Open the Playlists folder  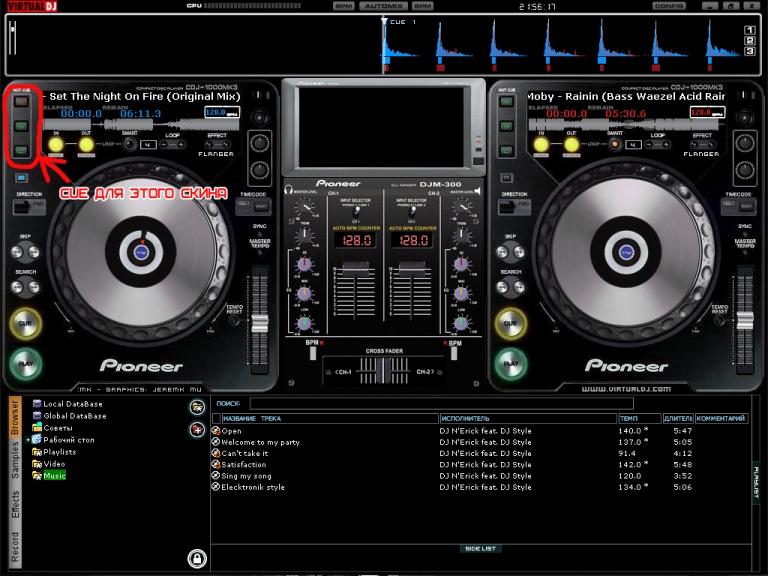(x=54, y=452)
